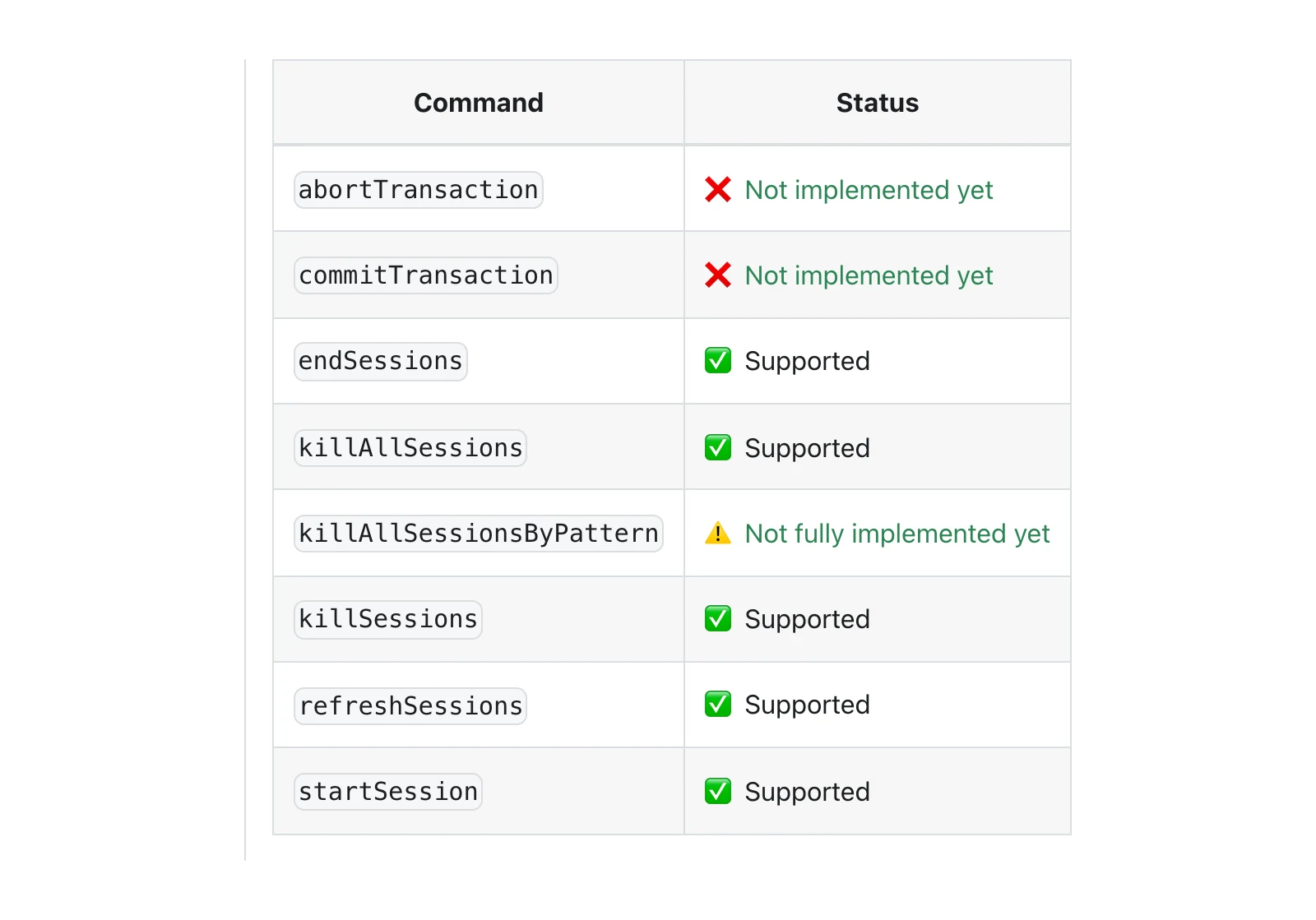This screenshot has height=920, width=1316.
Task: Click 'Supported' text in killSessions row
Action: [807, 620]
